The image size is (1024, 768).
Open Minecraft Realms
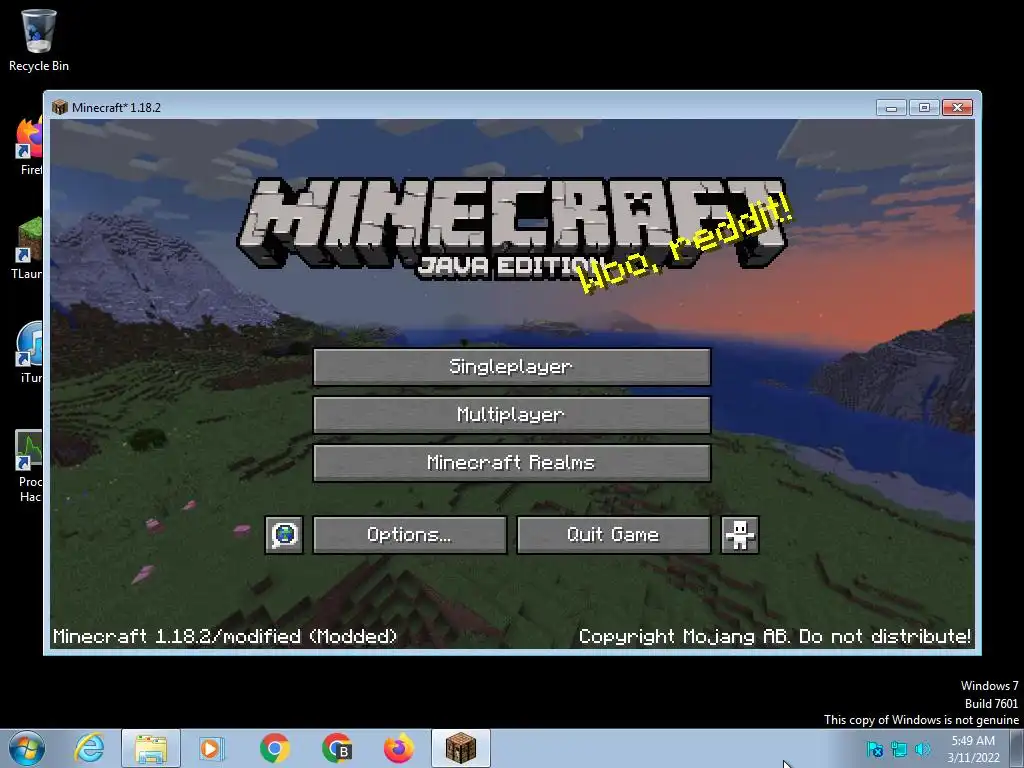(511, 463)
